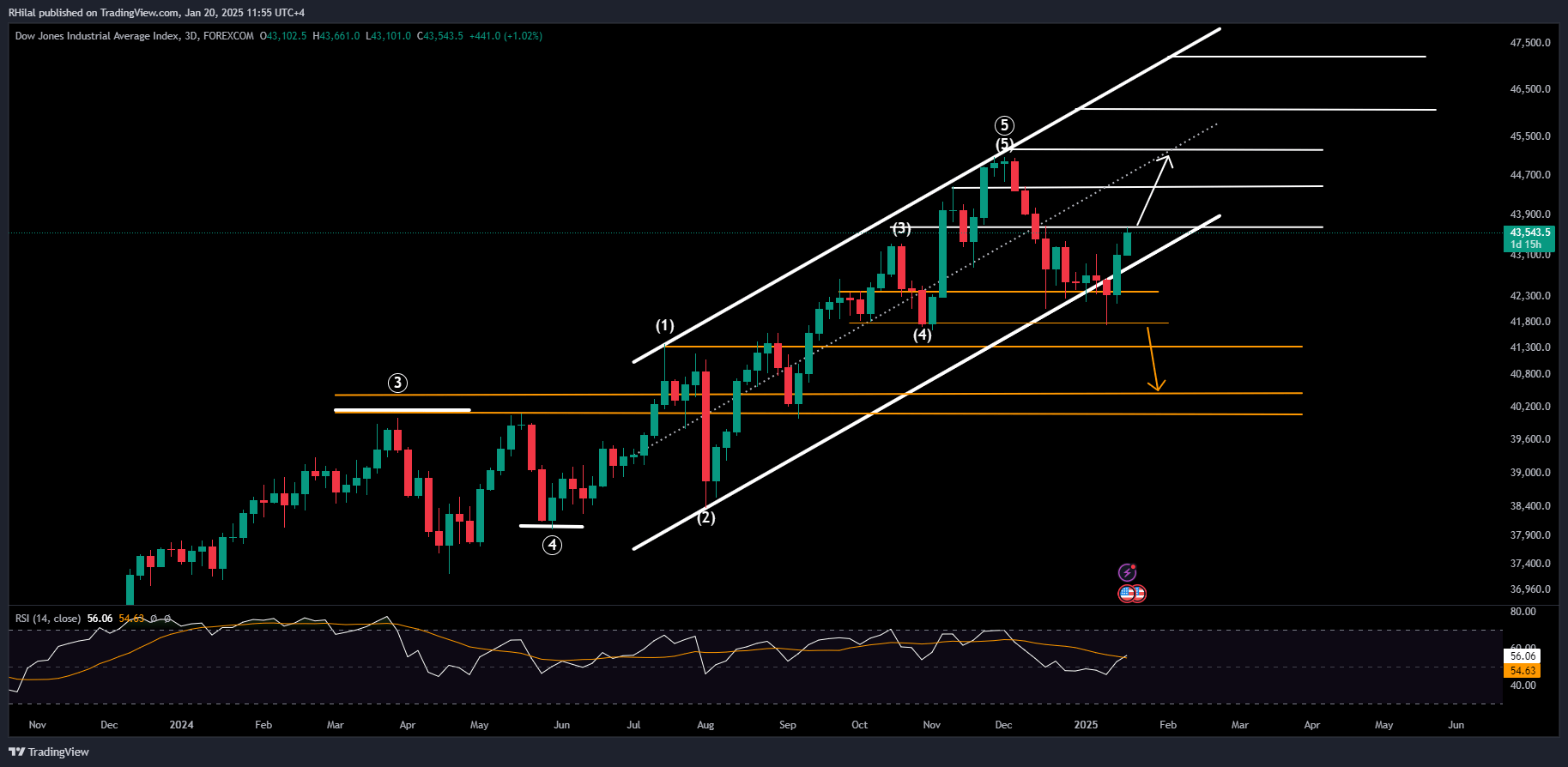Click the 41,800.00 price axis label
Image resolution: width=1568 pixels, height=767 pixels.
coord(1530,322)
